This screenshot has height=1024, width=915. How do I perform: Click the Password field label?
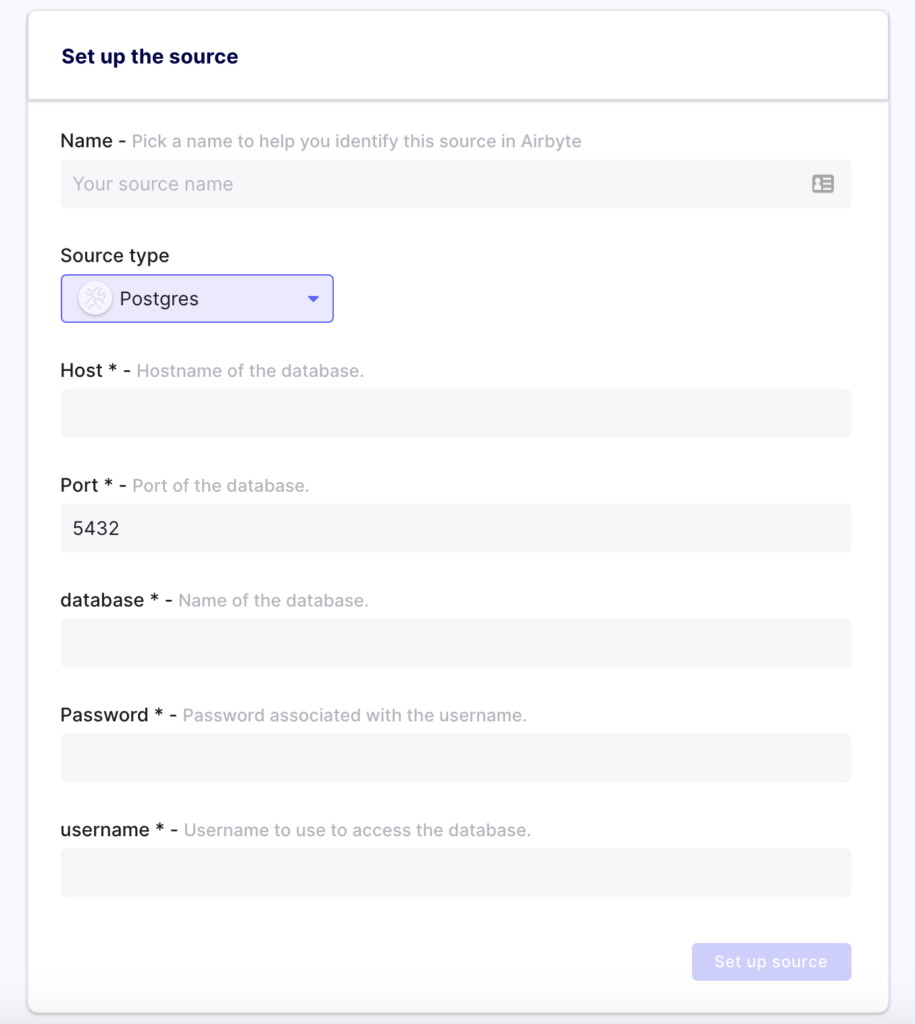[x=106, y=716]
